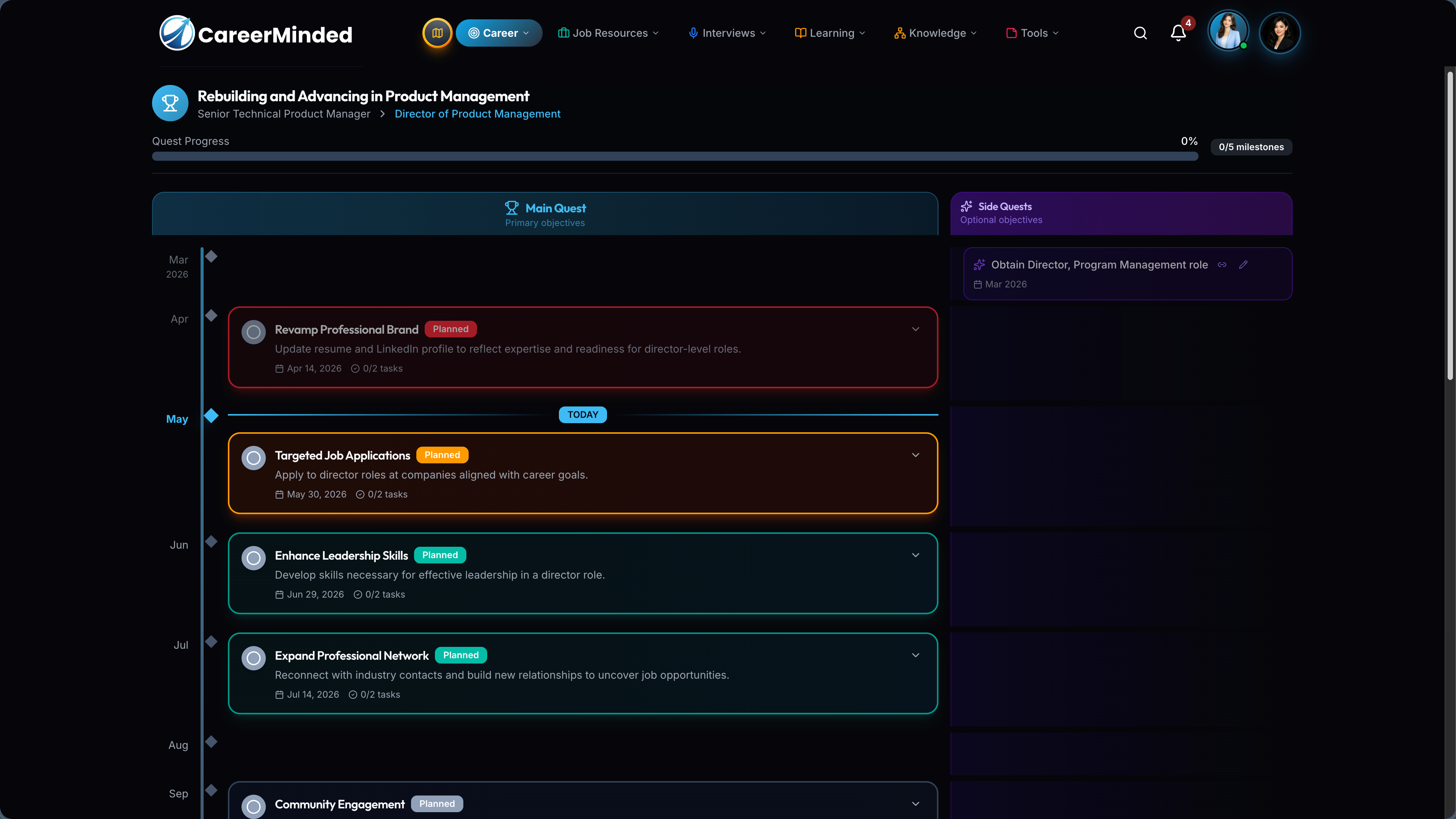This screenshot has height=819, width=1456.
Task: Click the Interviews microphone icon
Action: [693, 33]
